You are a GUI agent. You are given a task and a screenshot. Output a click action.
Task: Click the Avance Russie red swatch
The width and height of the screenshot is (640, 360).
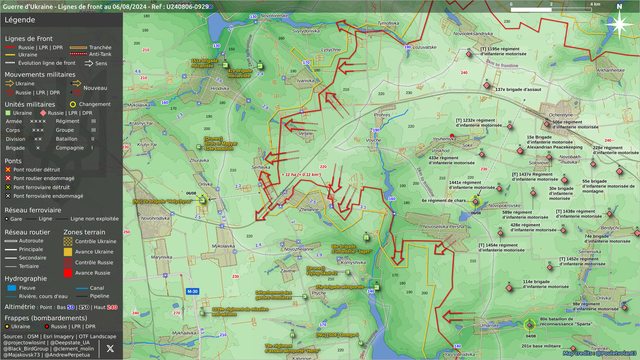point(68,273)
